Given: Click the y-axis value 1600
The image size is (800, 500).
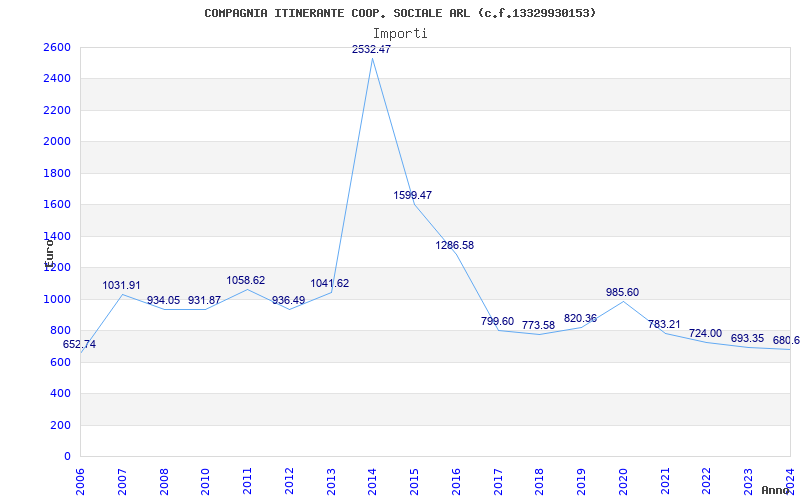Looking at the screenshot, I should (x=57, y=205).
